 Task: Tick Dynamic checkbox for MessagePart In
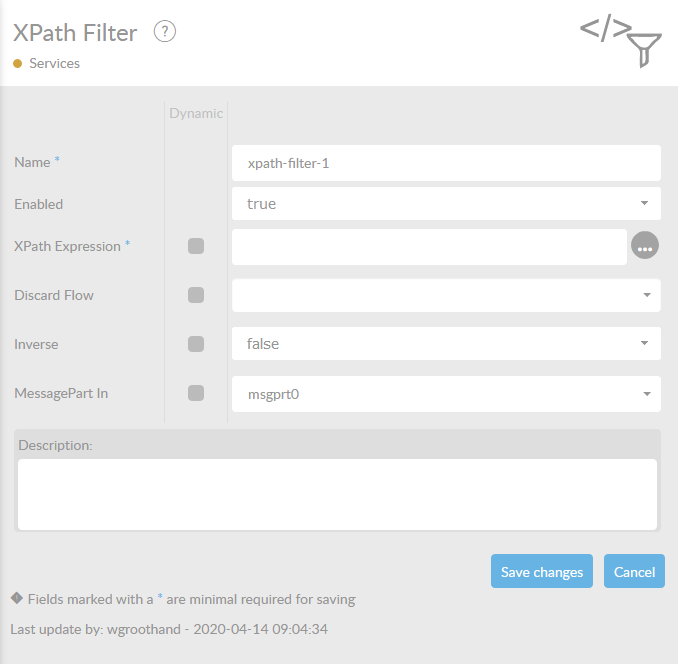[196, 393]
